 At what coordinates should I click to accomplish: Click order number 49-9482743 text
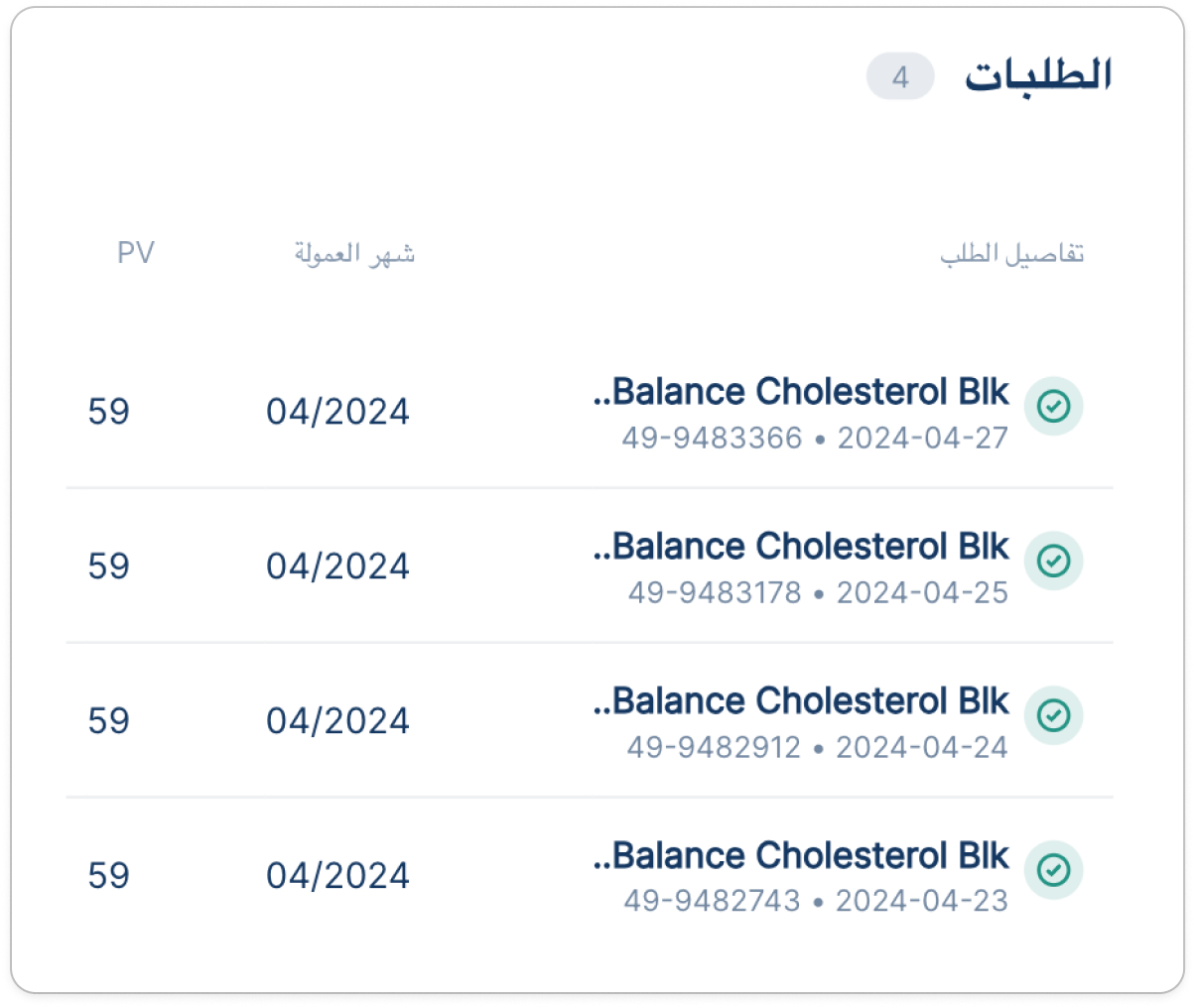click(x=712, y=901)
